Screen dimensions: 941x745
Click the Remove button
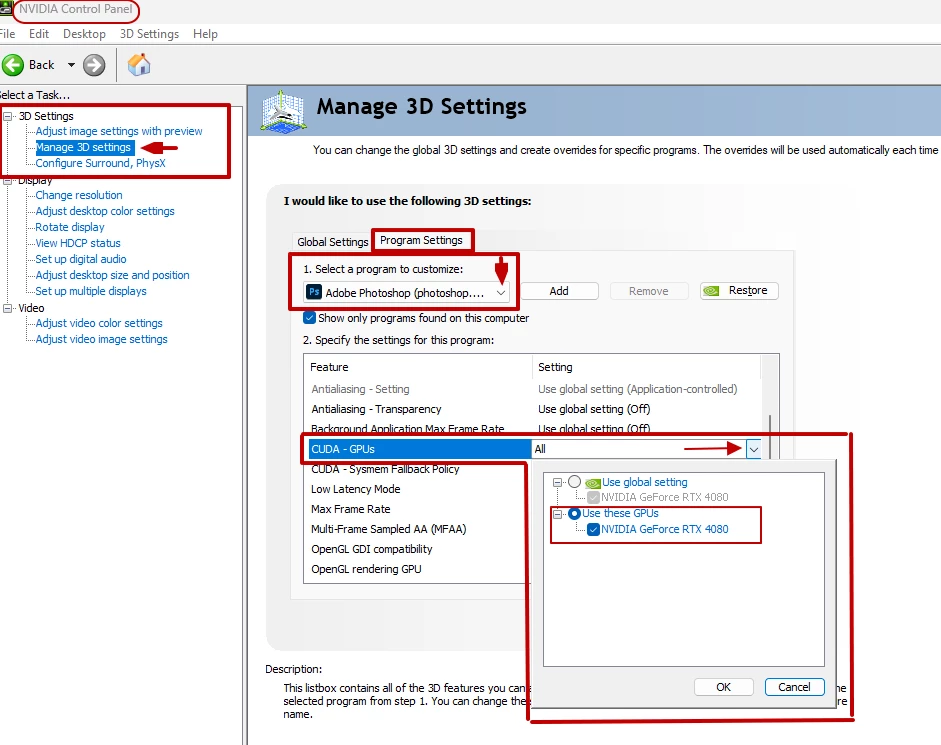coord(649,291)
